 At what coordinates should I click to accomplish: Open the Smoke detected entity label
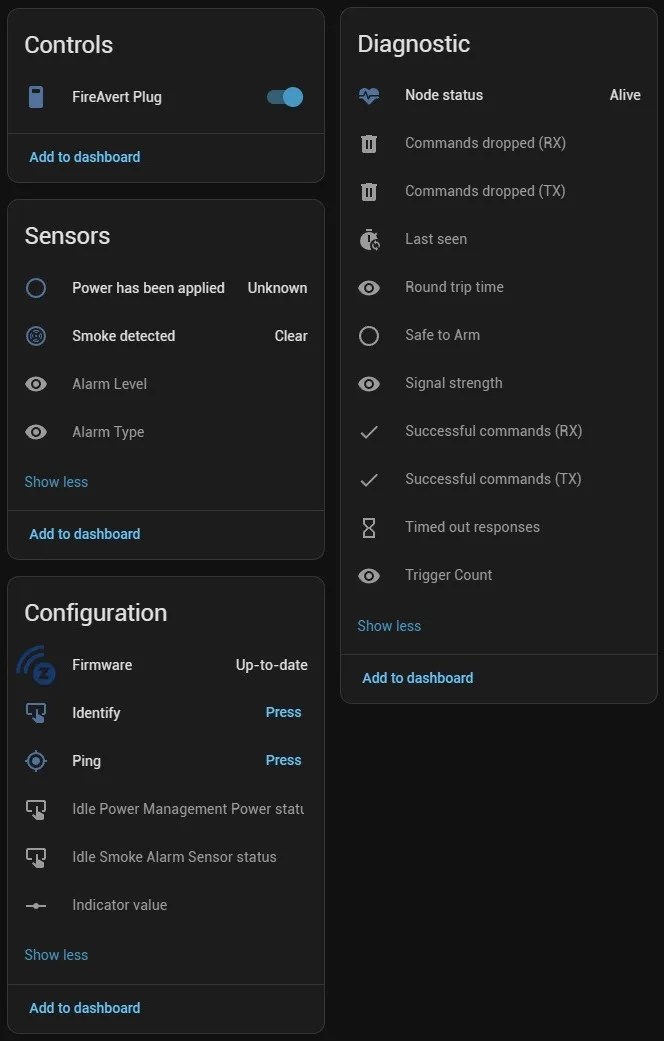124,336
